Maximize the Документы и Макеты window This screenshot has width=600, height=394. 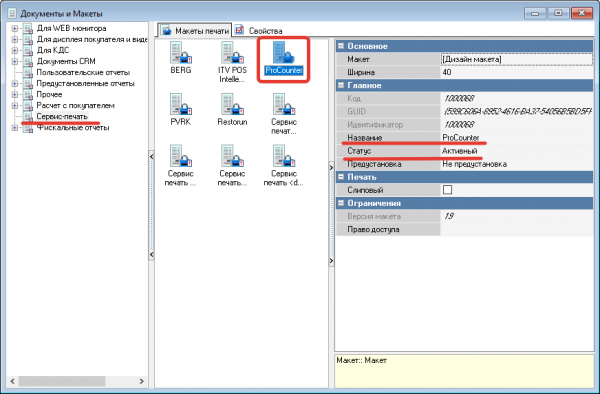[558, 13]
